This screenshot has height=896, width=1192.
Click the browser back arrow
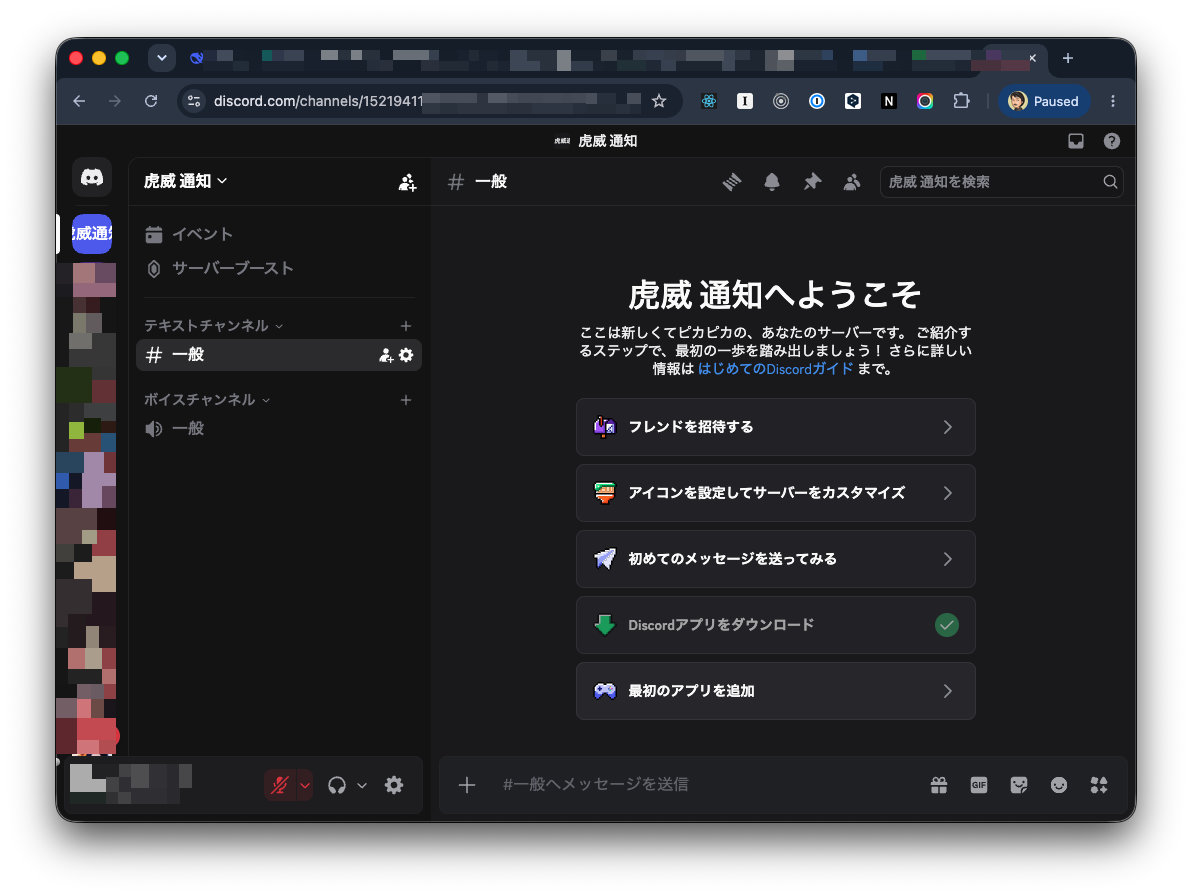[79, 101]
